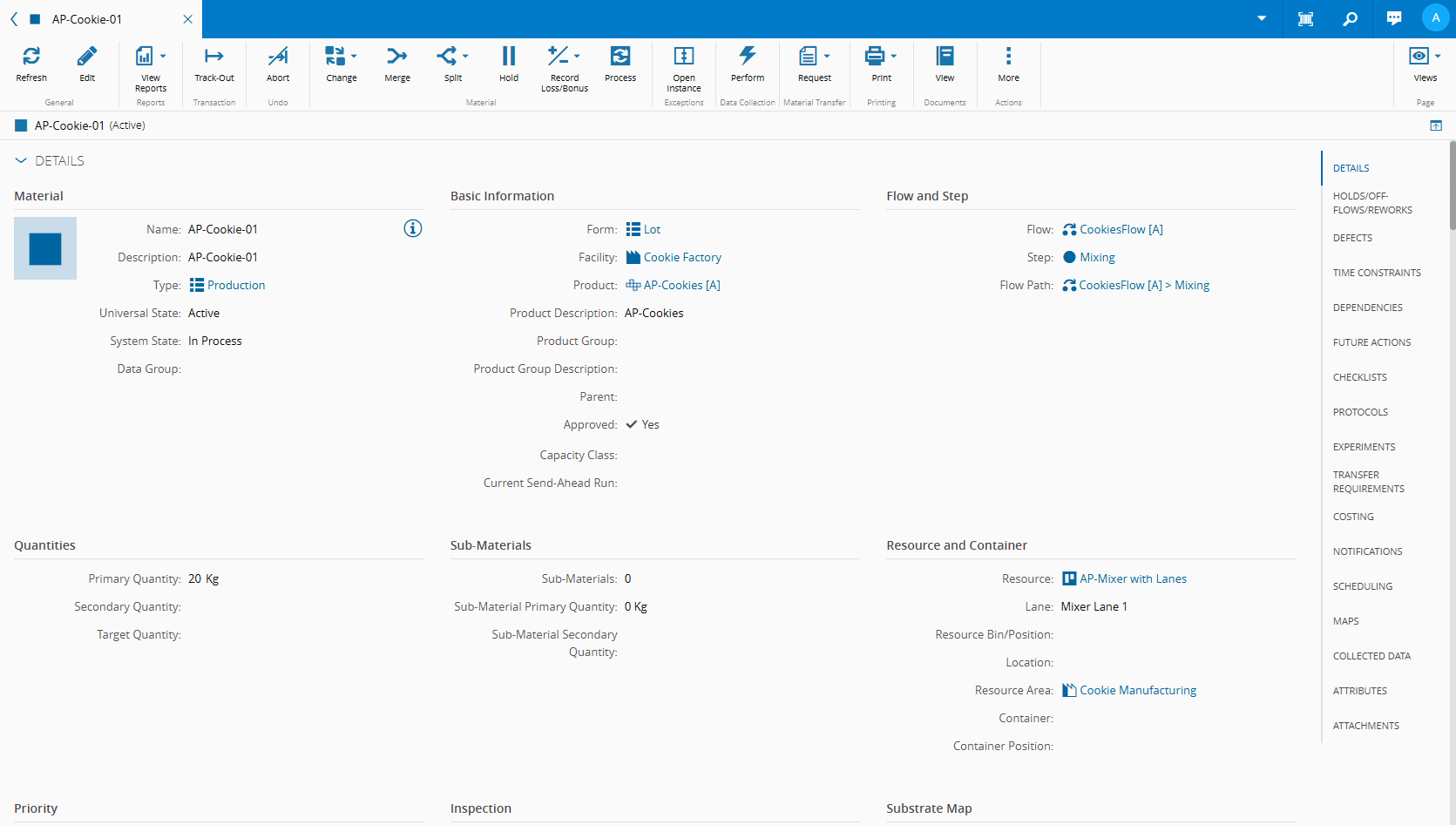Image resolution: width=1456 pixels, height=825 pixels.
Task: Open the Lot form link
Action: click(652, 229)
